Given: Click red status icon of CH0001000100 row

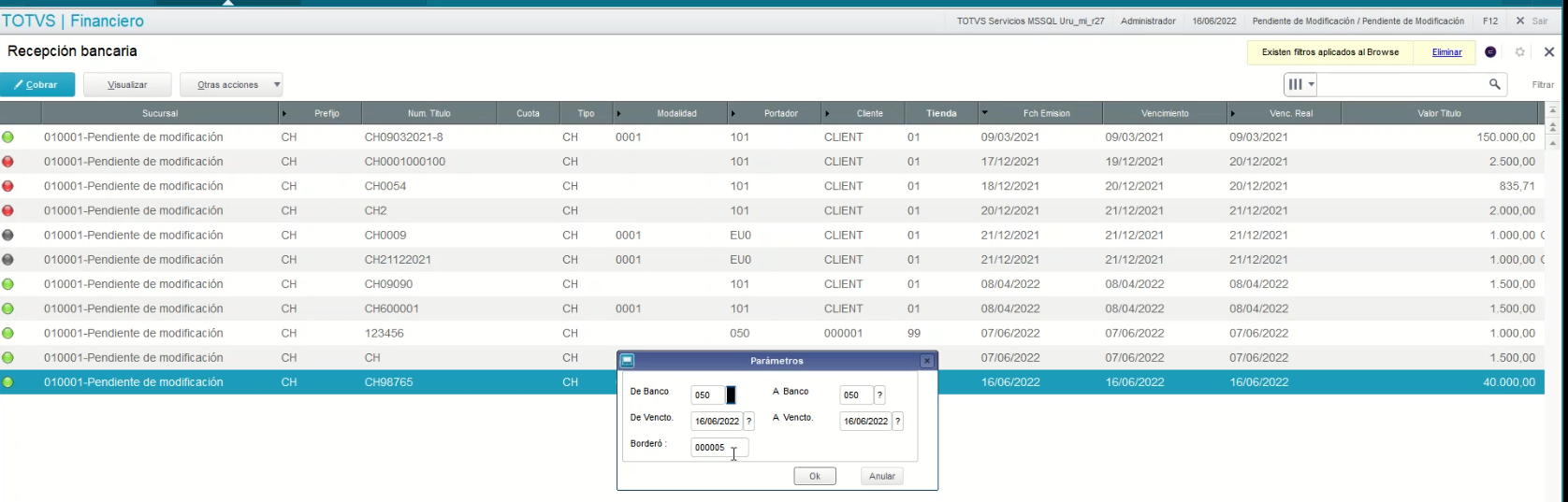Looking at the screenshot, I should [8, 162].
